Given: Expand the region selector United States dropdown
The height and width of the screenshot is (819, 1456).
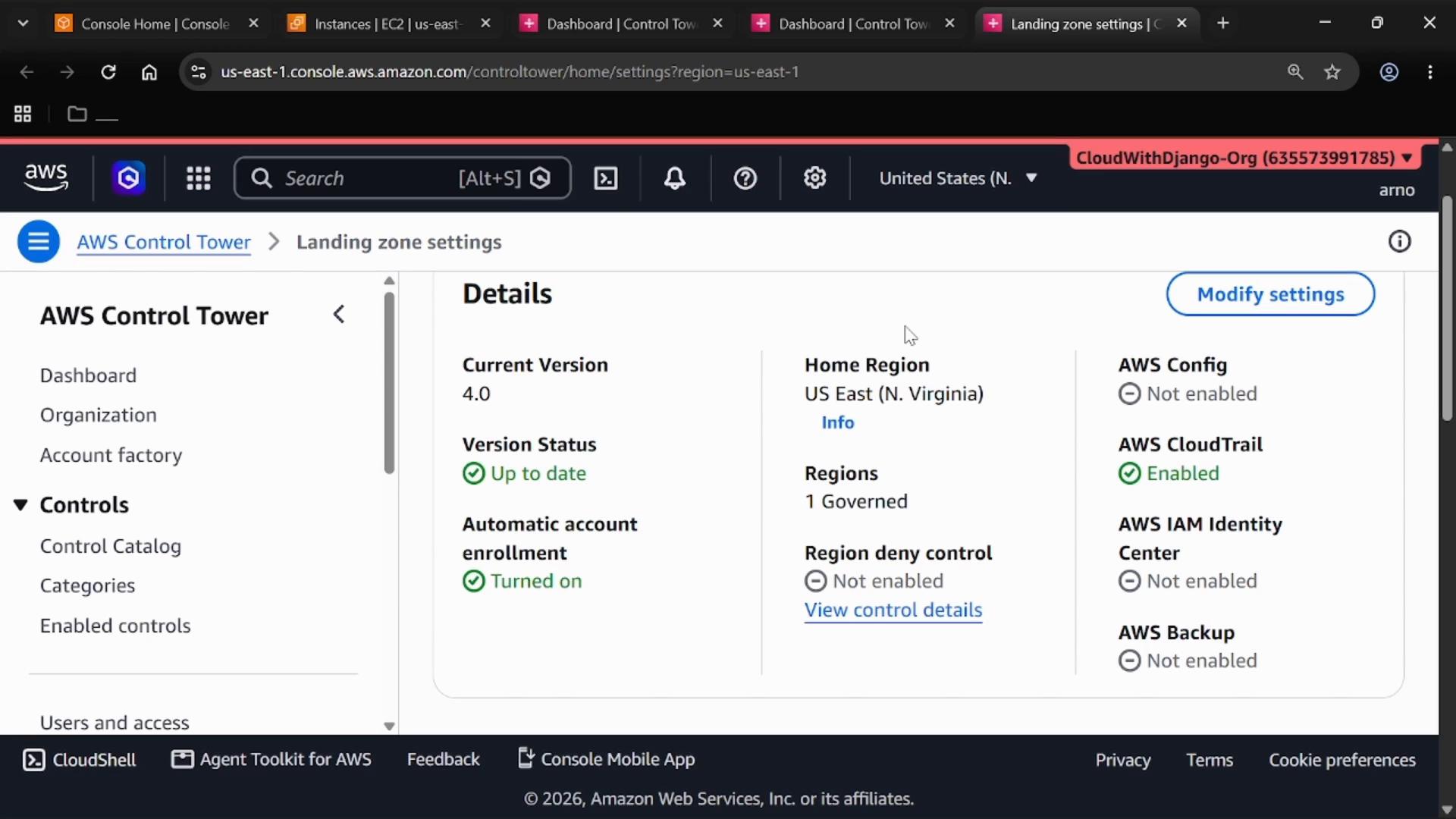Looking at the screenshot, I should coord(958,178).
